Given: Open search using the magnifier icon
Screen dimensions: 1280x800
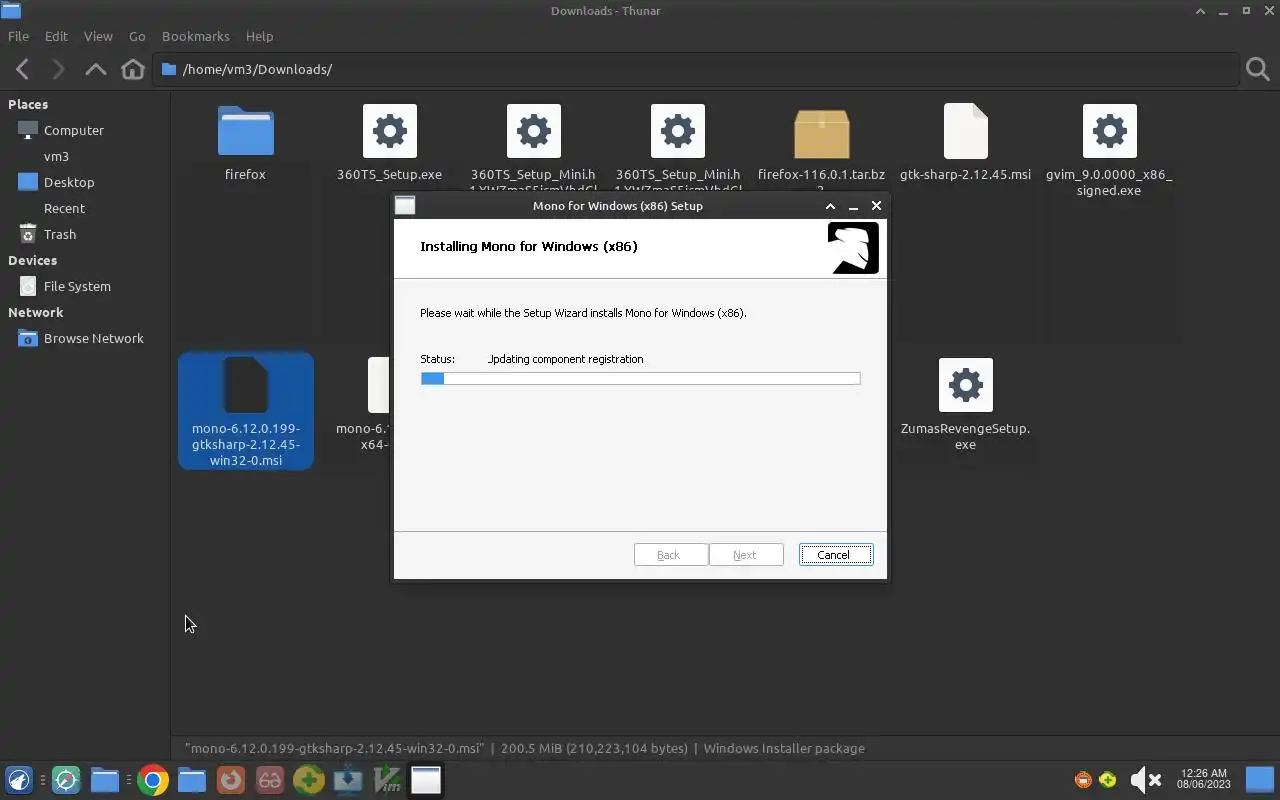Looking at the screenshot, I should [x=1258, y=69].
